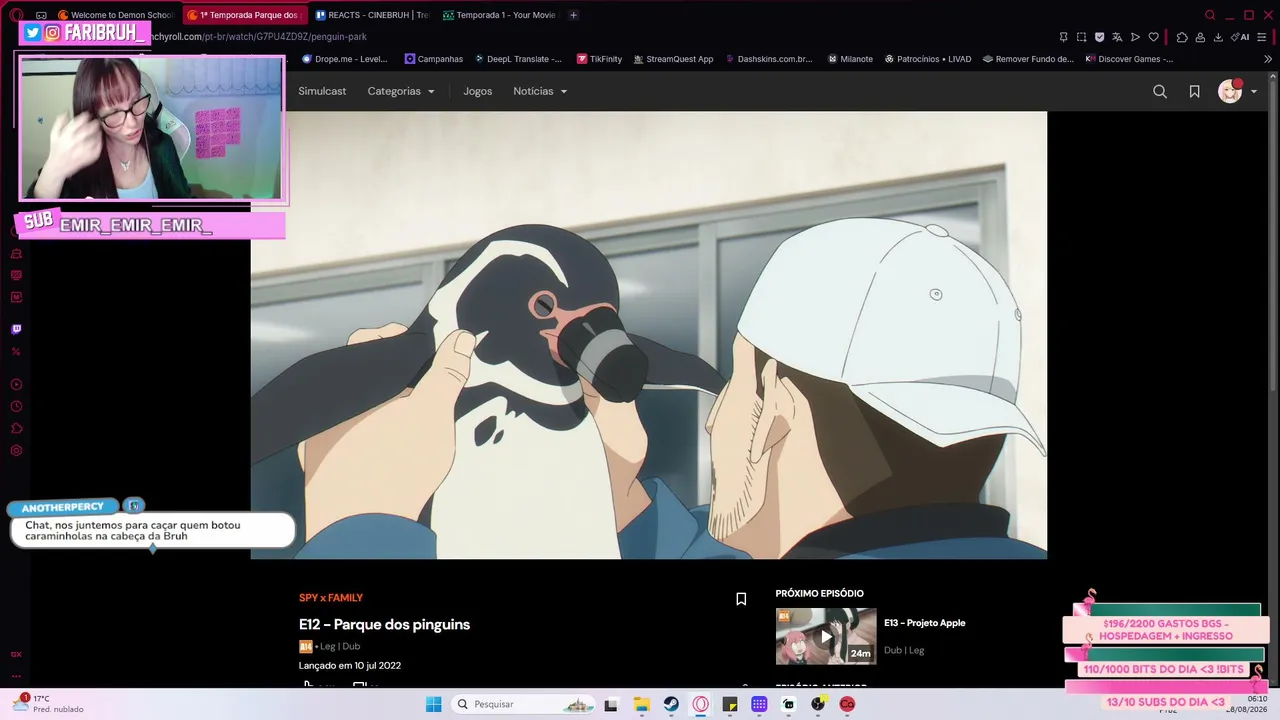The width and height of the screenshot is (1280, 720).
Task: Expand the Notícias dropdown
Action: [x=540, y=91]
